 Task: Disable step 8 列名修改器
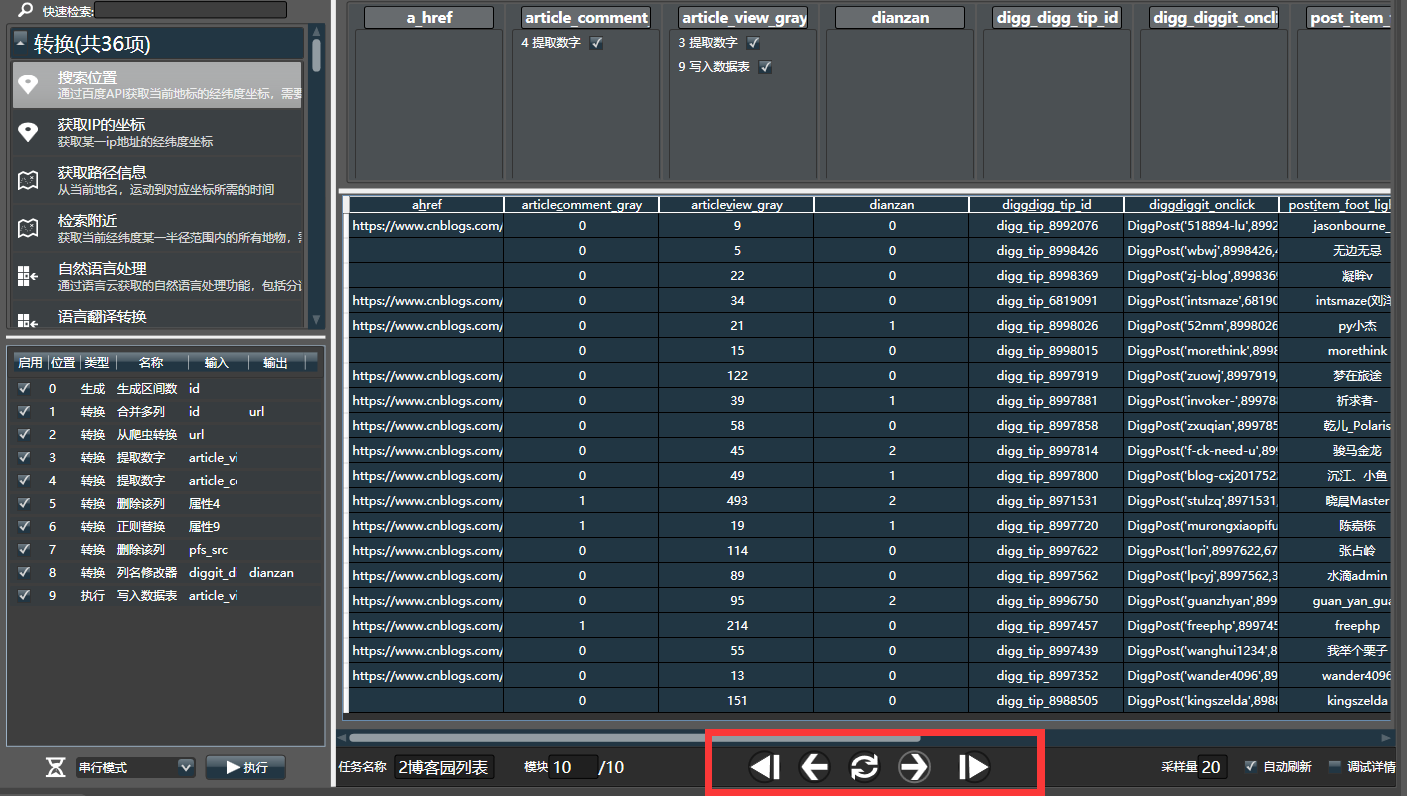click(24, 572)
